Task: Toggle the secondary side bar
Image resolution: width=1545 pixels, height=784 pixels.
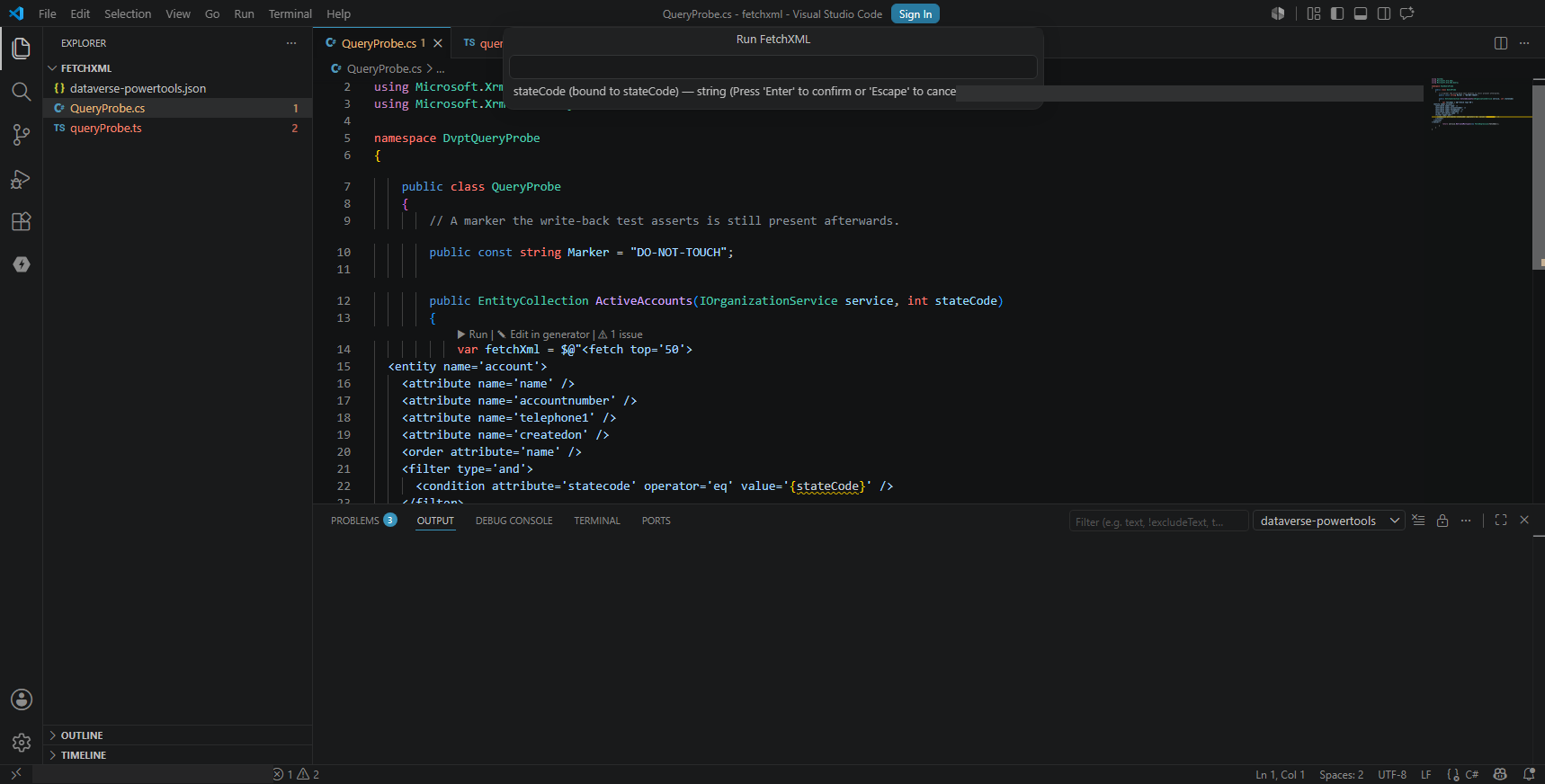Action: click(x=1384, y=13)
